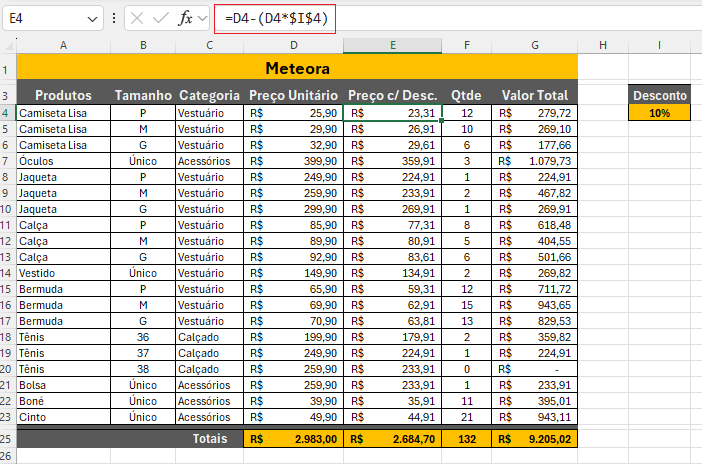Viewport: 702px width, 464px height.
Task: Select the 10% discount cell
Action: pos(659,113)
